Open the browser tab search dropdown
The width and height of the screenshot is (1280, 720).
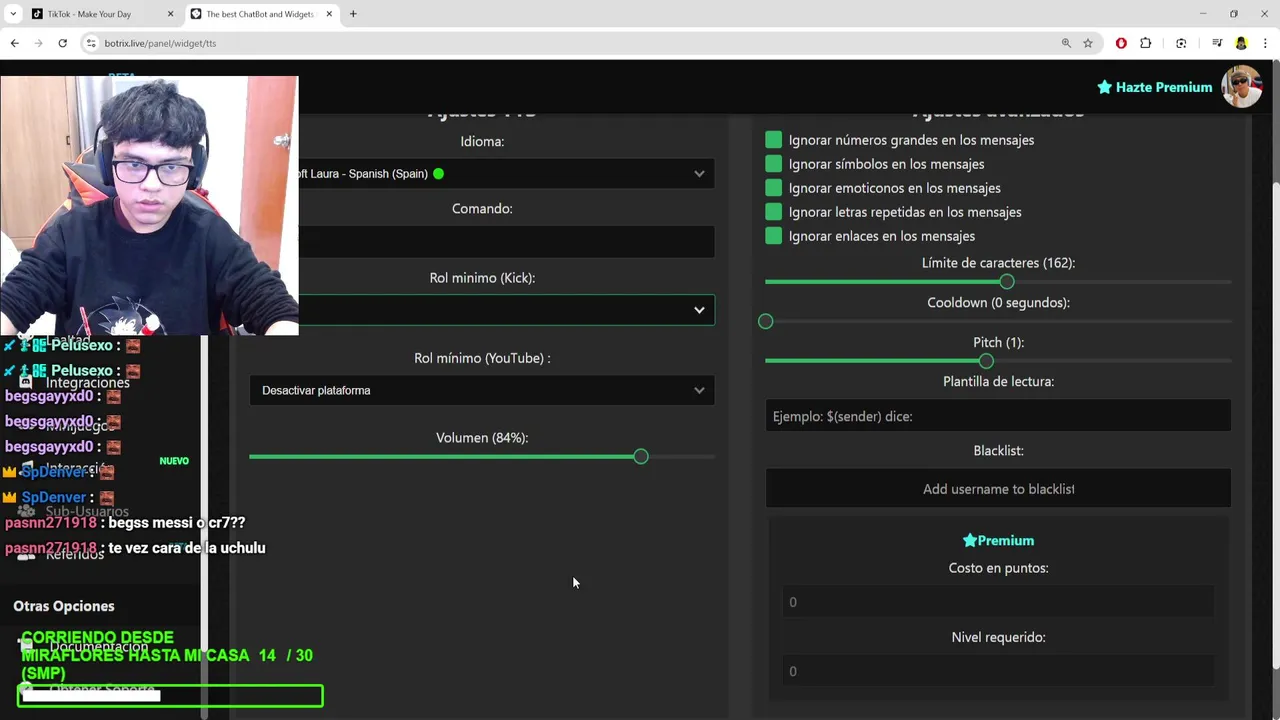coord(13,14)
